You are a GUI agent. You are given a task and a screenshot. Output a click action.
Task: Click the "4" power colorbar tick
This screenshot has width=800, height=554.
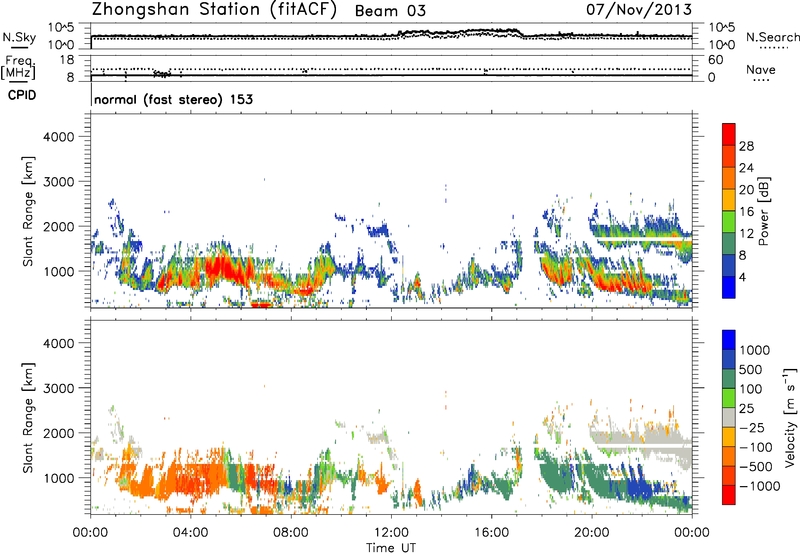(742, 277)
